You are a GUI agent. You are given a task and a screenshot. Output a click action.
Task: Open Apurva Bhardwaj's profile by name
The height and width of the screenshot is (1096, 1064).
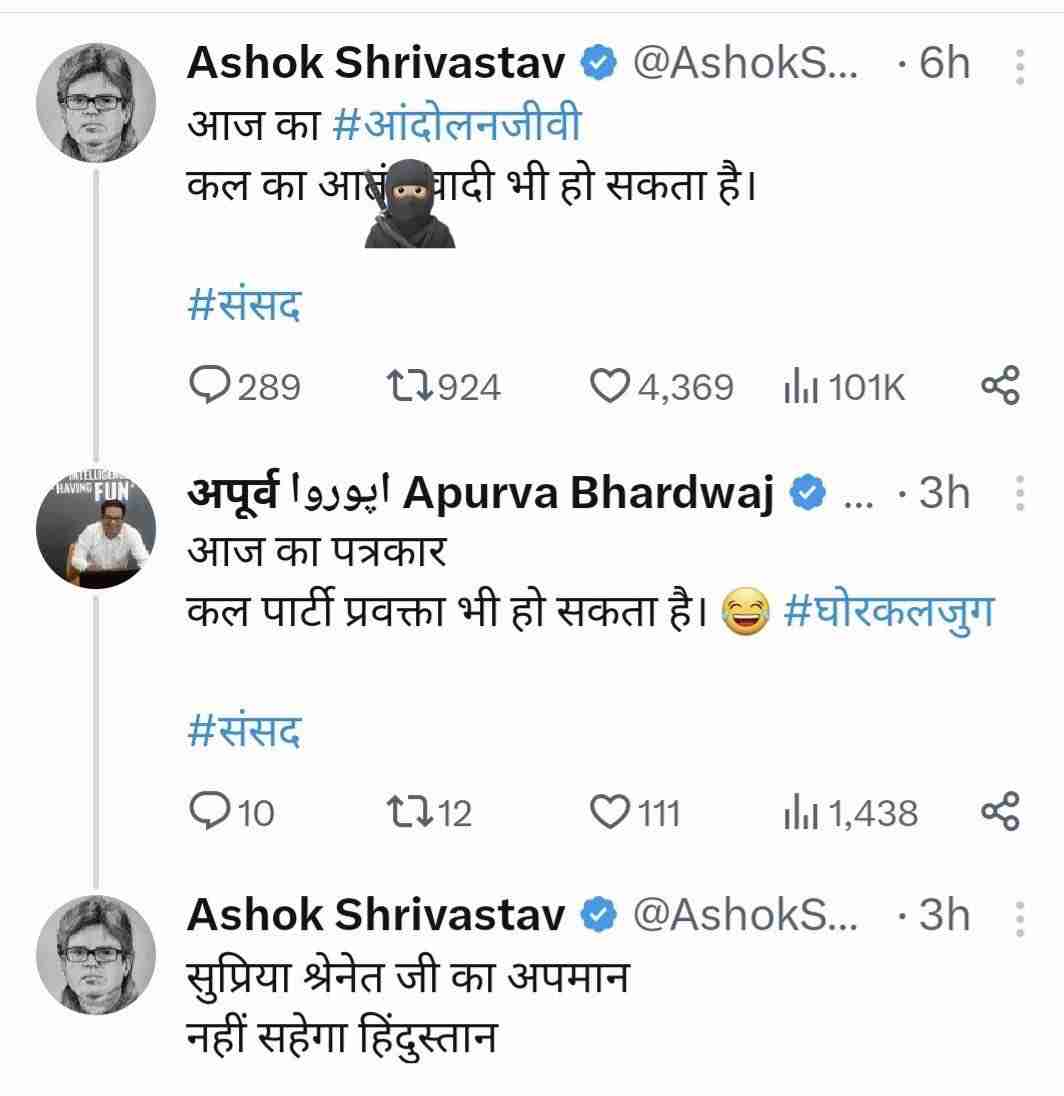590,494
